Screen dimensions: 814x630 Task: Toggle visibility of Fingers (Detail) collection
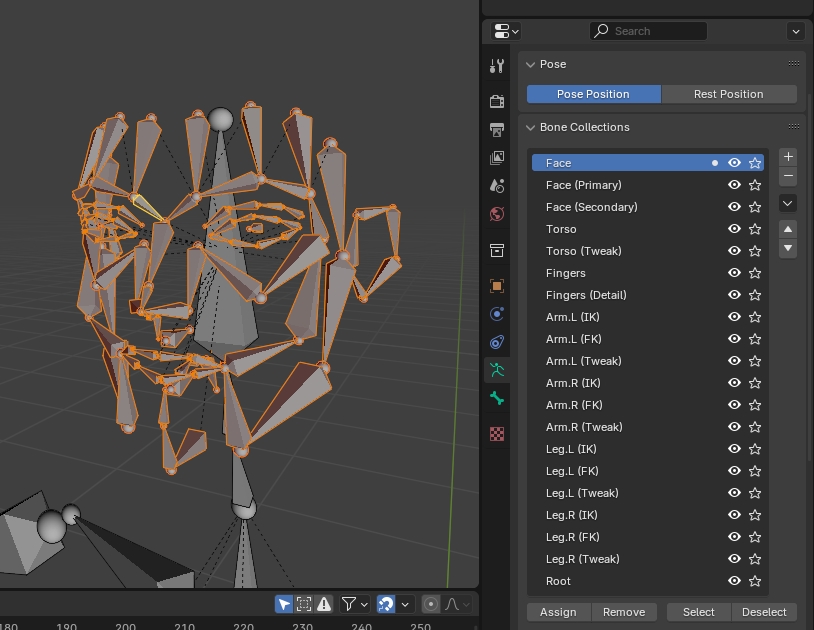click(734, 295)
